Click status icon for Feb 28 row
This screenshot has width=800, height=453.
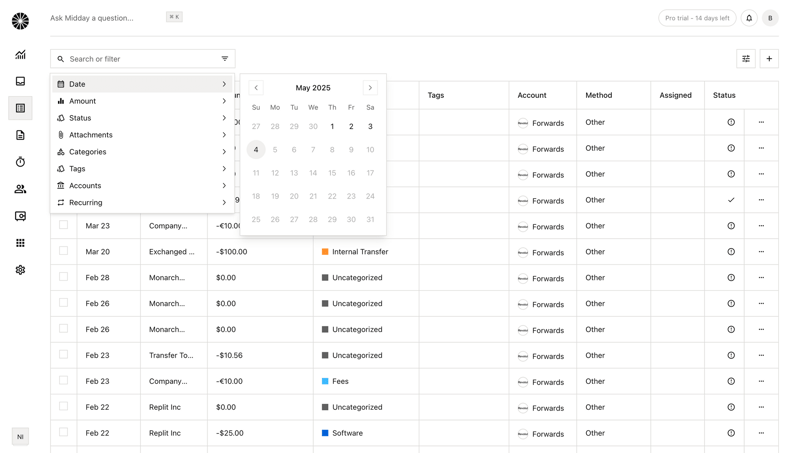(x=731, y=278)
